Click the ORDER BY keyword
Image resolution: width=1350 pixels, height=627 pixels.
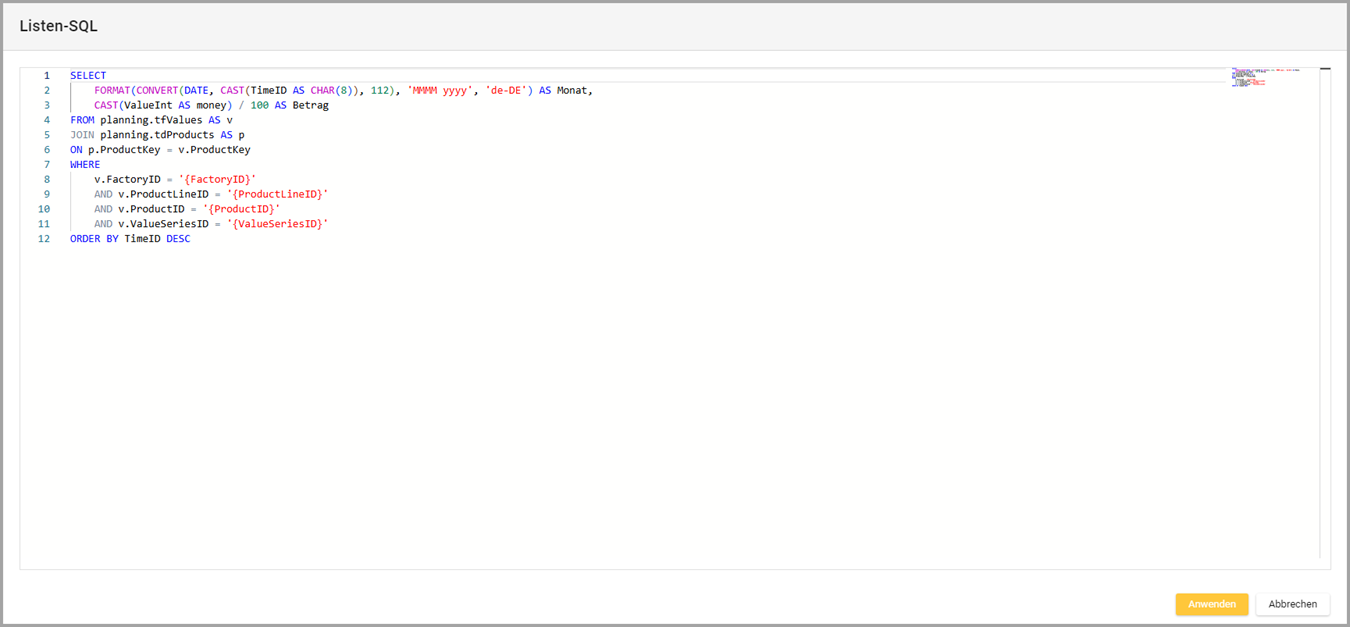point(94,239)
